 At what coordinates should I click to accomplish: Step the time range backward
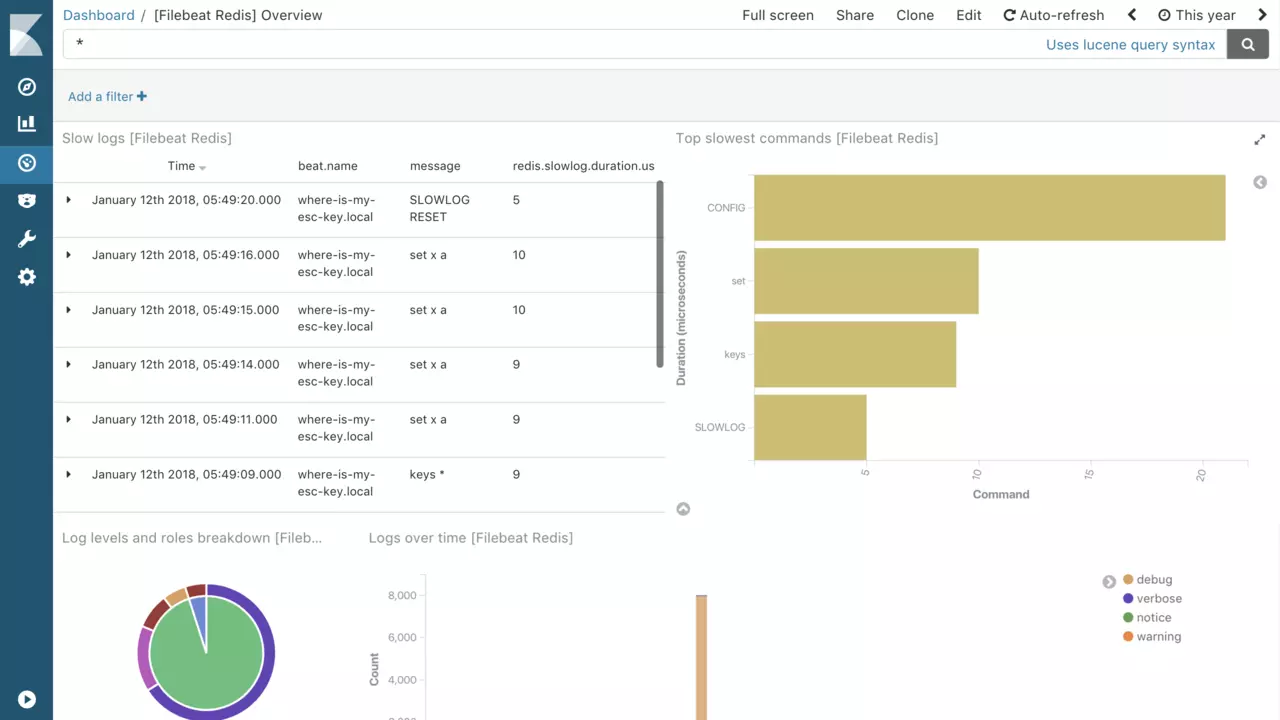[x=1132, y=15]
